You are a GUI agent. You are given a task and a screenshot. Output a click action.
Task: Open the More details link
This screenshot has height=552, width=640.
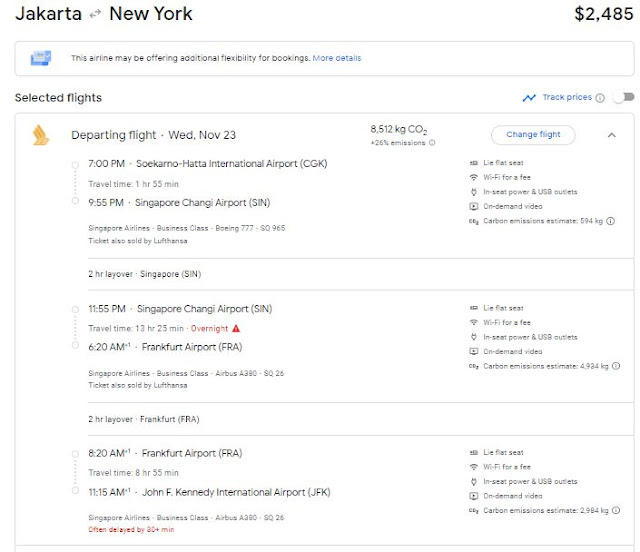[x=337, y=58]
